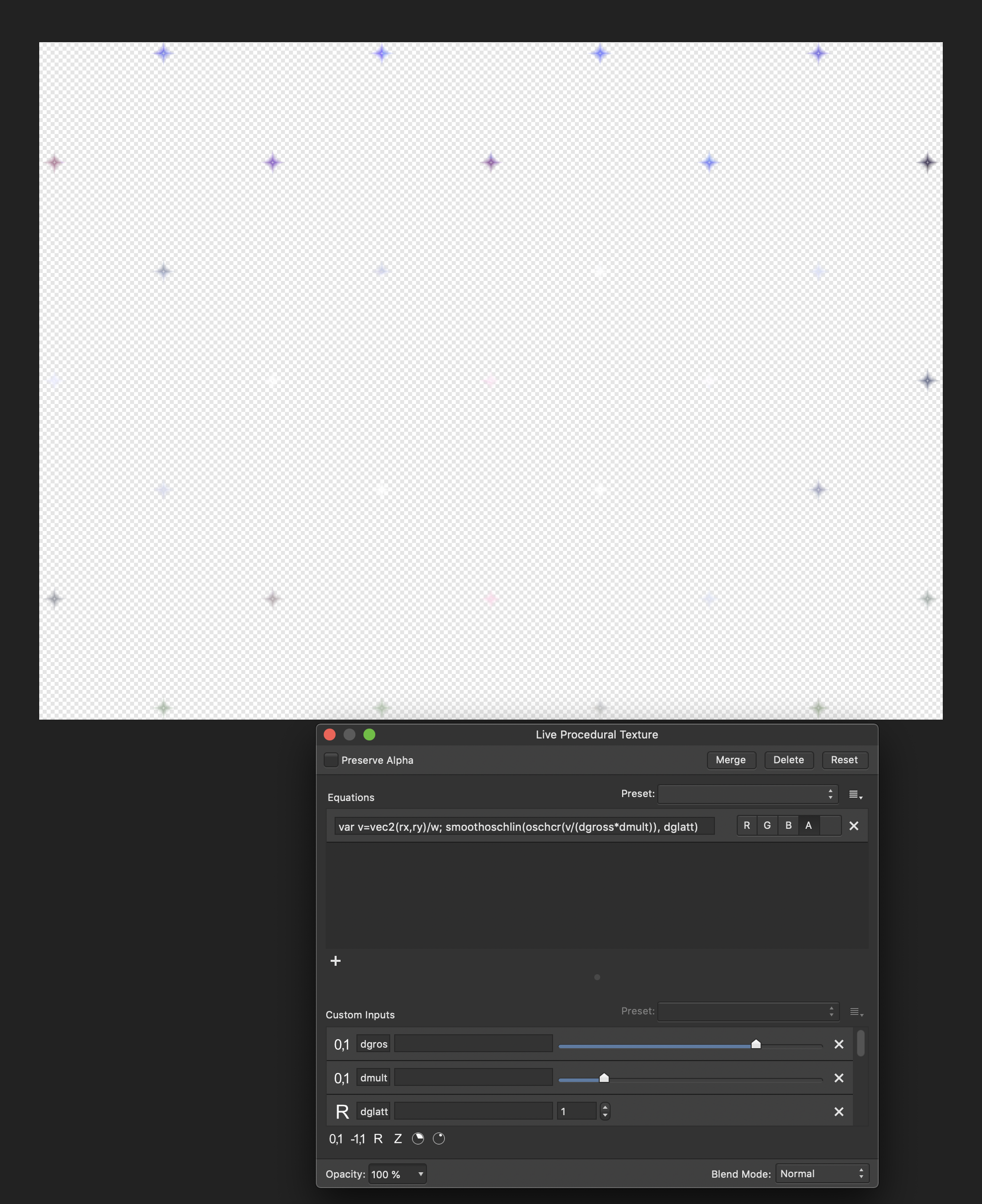Click into the equation text field
The height and width of the screenshot is (1204, 982).
click(x=524, y=826)
